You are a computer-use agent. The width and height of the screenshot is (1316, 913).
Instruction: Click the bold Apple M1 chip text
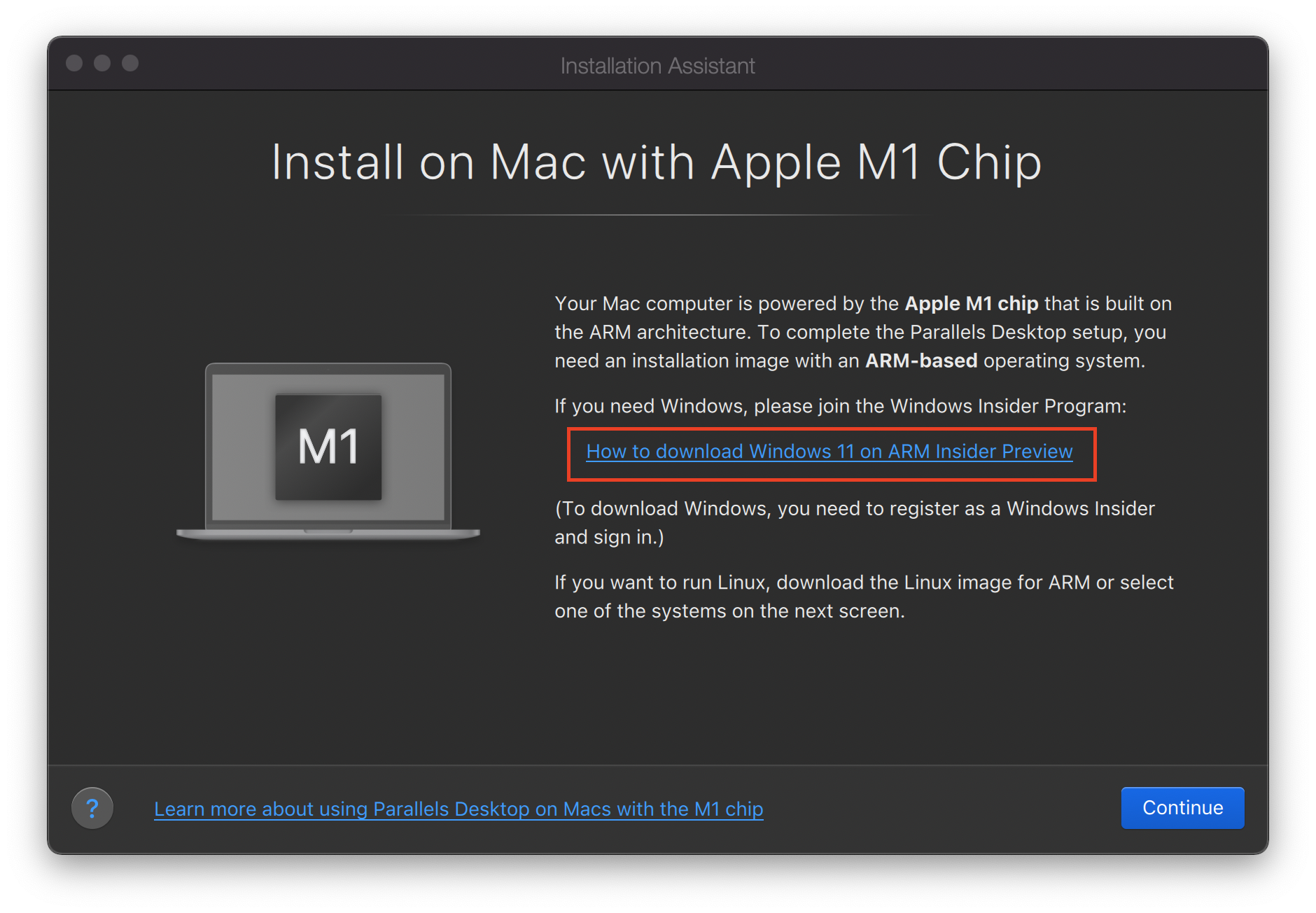(x=972, y=303)
